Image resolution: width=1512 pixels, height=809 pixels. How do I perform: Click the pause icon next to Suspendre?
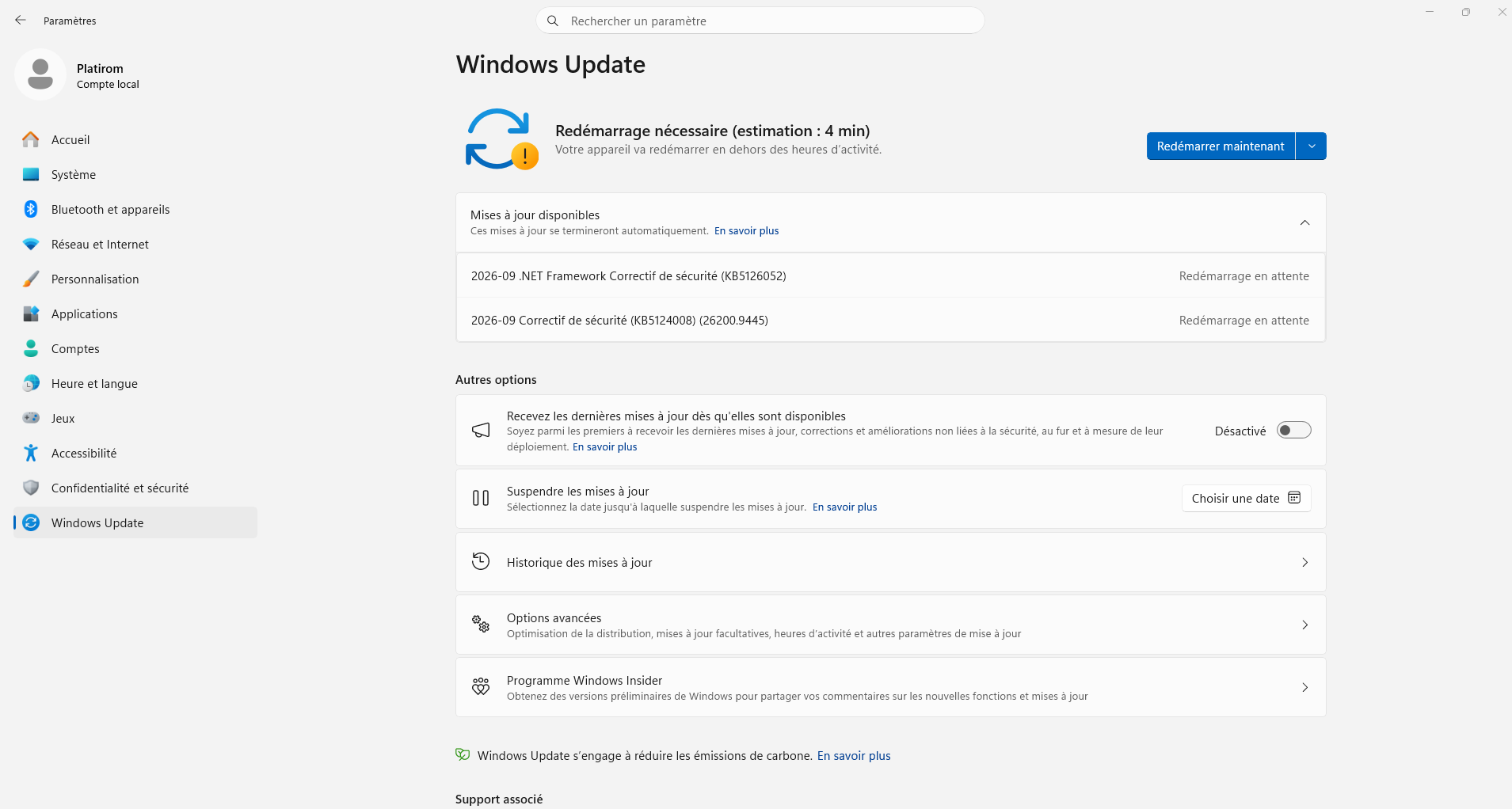coord(481,498)
